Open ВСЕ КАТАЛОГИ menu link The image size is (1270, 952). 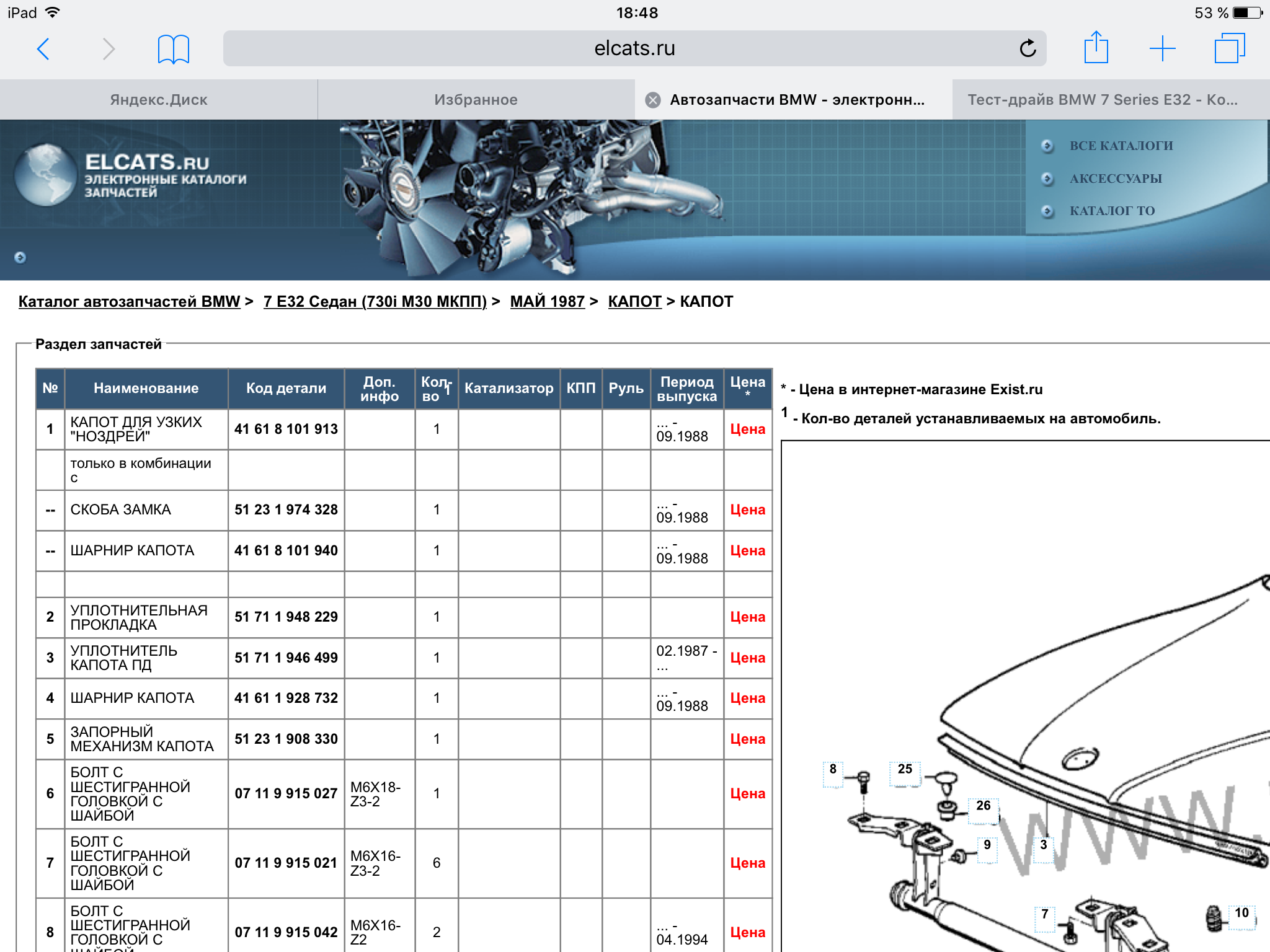pos(1121,146)
